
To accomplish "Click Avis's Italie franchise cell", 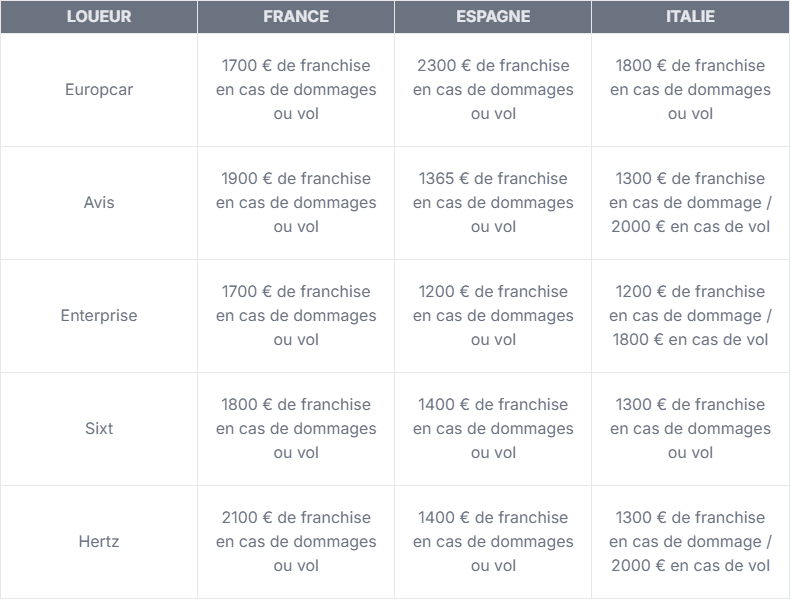I will 690,203.
